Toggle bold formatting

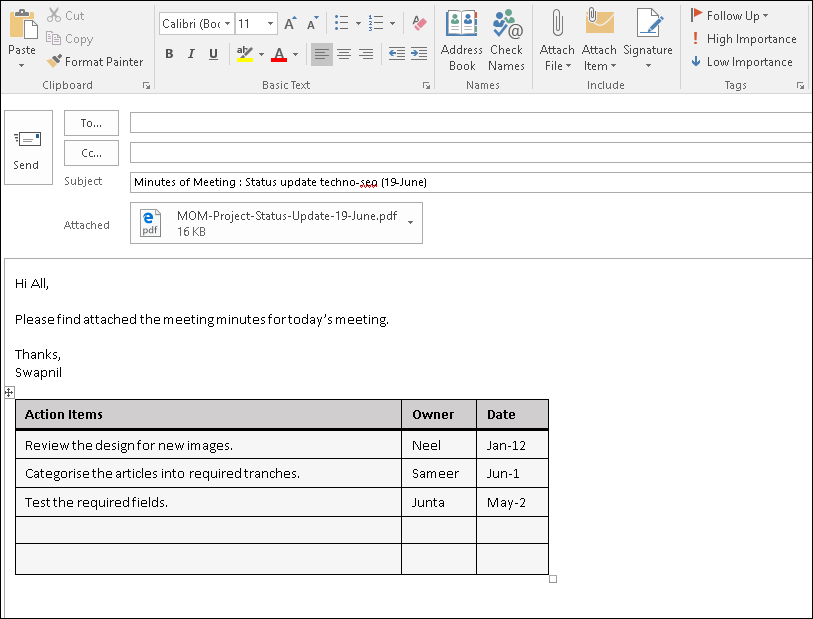tap(169, 54)
